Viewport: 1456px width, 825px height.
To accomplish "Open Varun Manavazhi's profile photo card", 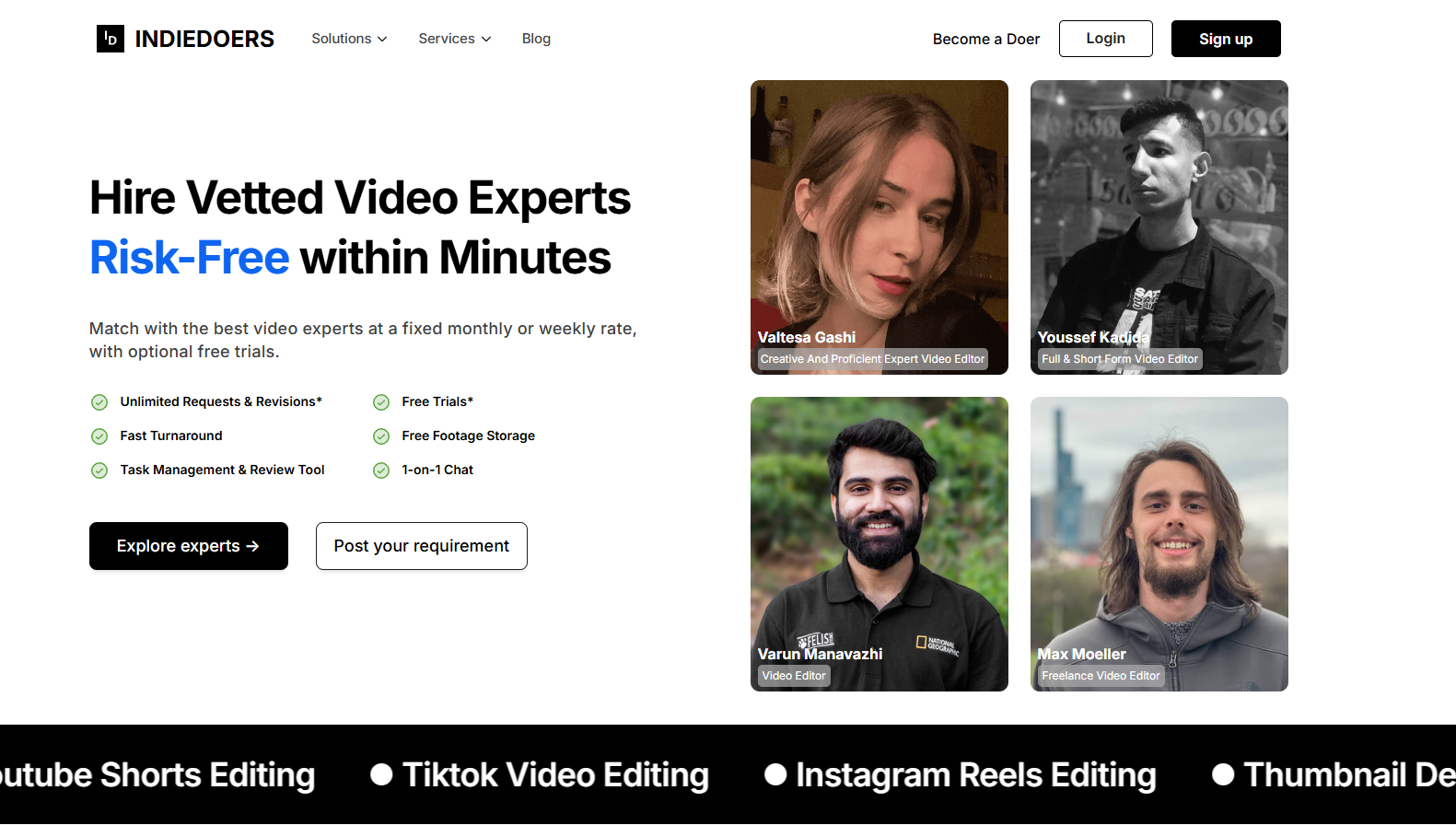I will pyautogui.click(x=879, y=544).
